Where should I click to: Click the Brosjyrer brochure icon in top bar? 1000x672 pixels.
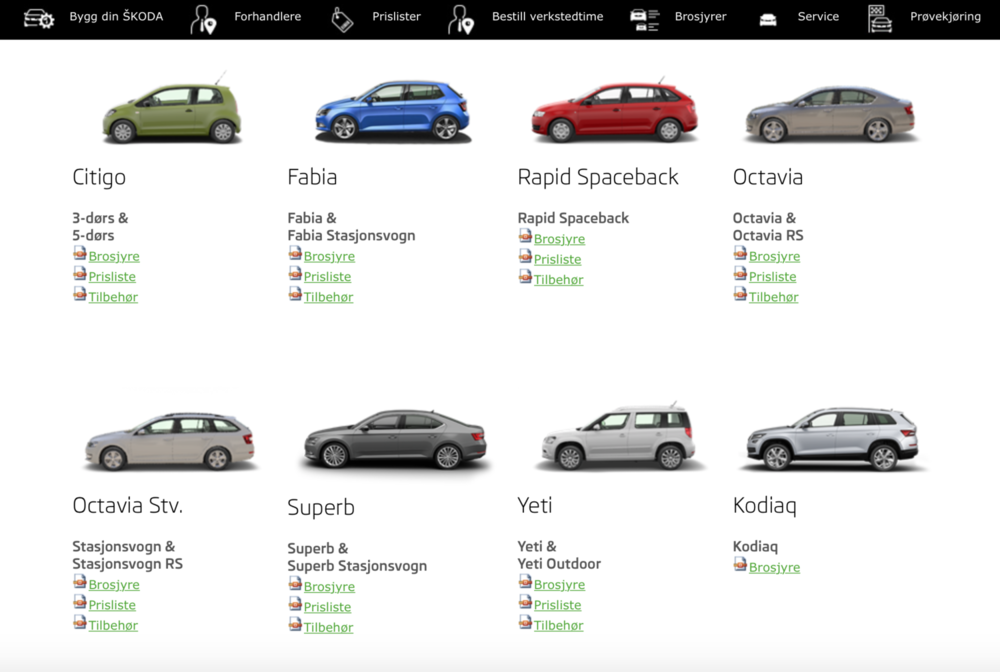tap(645, 19)
